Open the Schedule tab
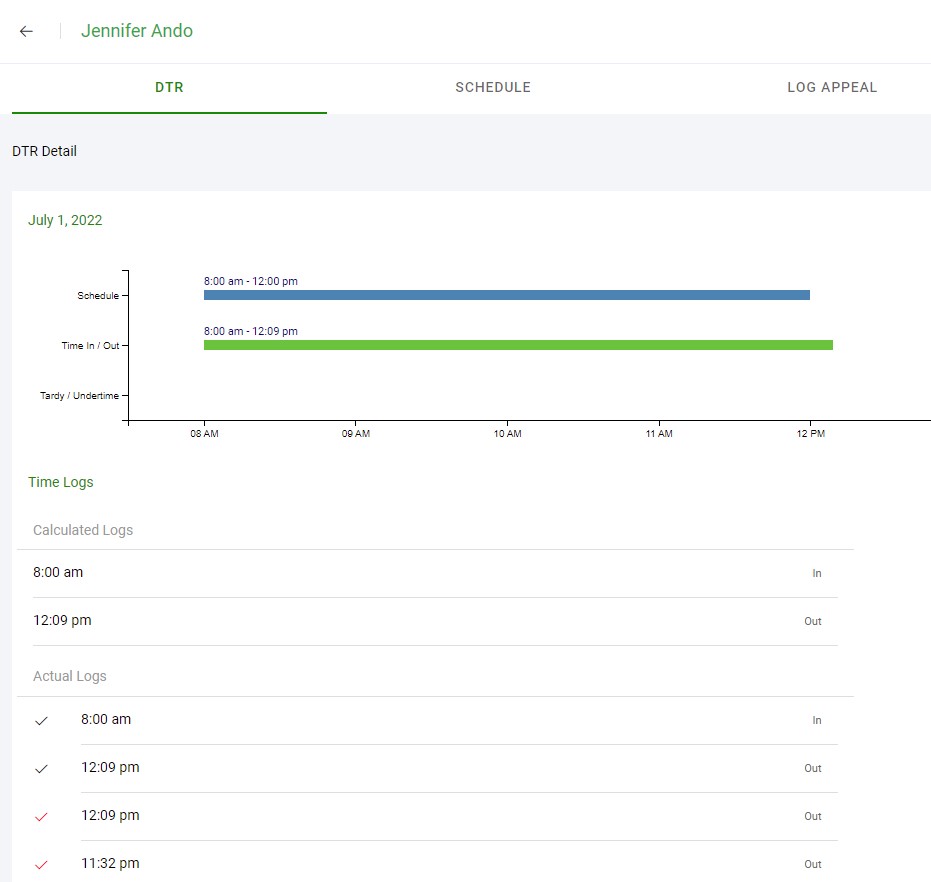This screenshot has height=882, width=931. 492,88
